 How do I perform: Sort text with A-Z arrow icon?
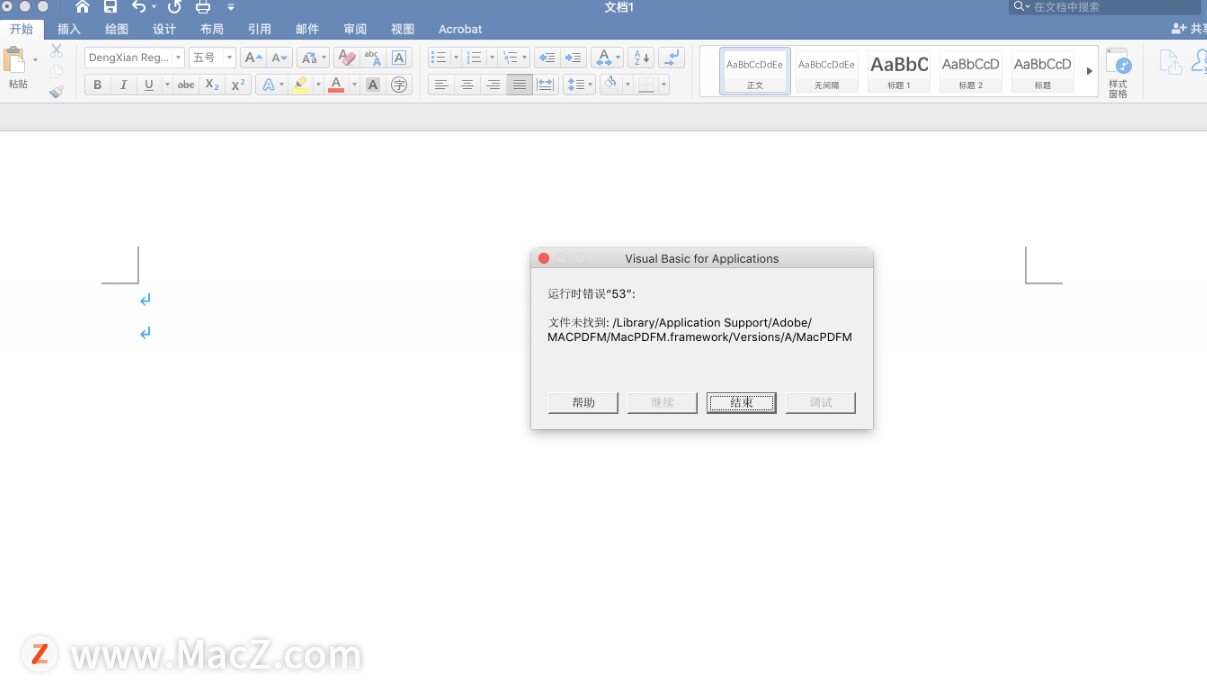point(641,58)
